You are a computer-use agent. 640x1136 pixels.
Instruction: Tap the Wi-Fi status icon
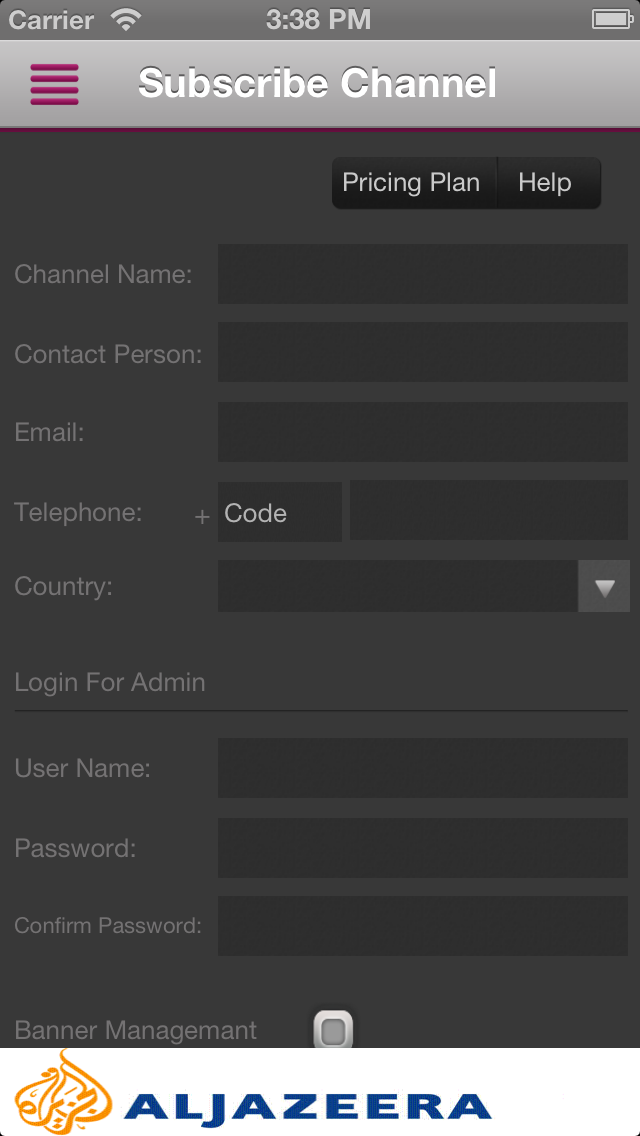coord(126,20)
